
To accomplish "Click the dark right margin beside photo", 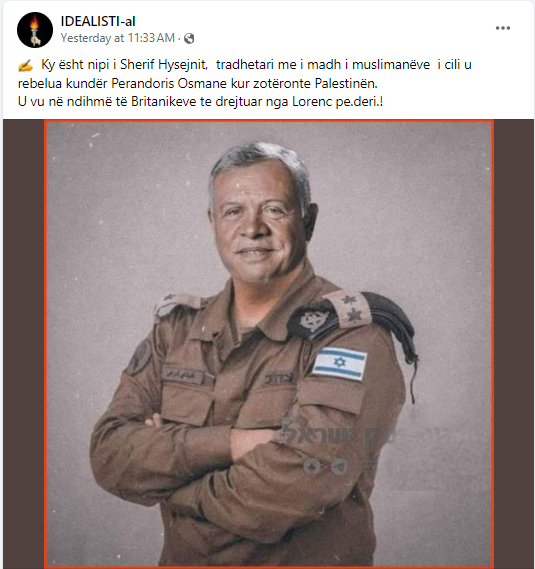I will (x=514, y=343).
